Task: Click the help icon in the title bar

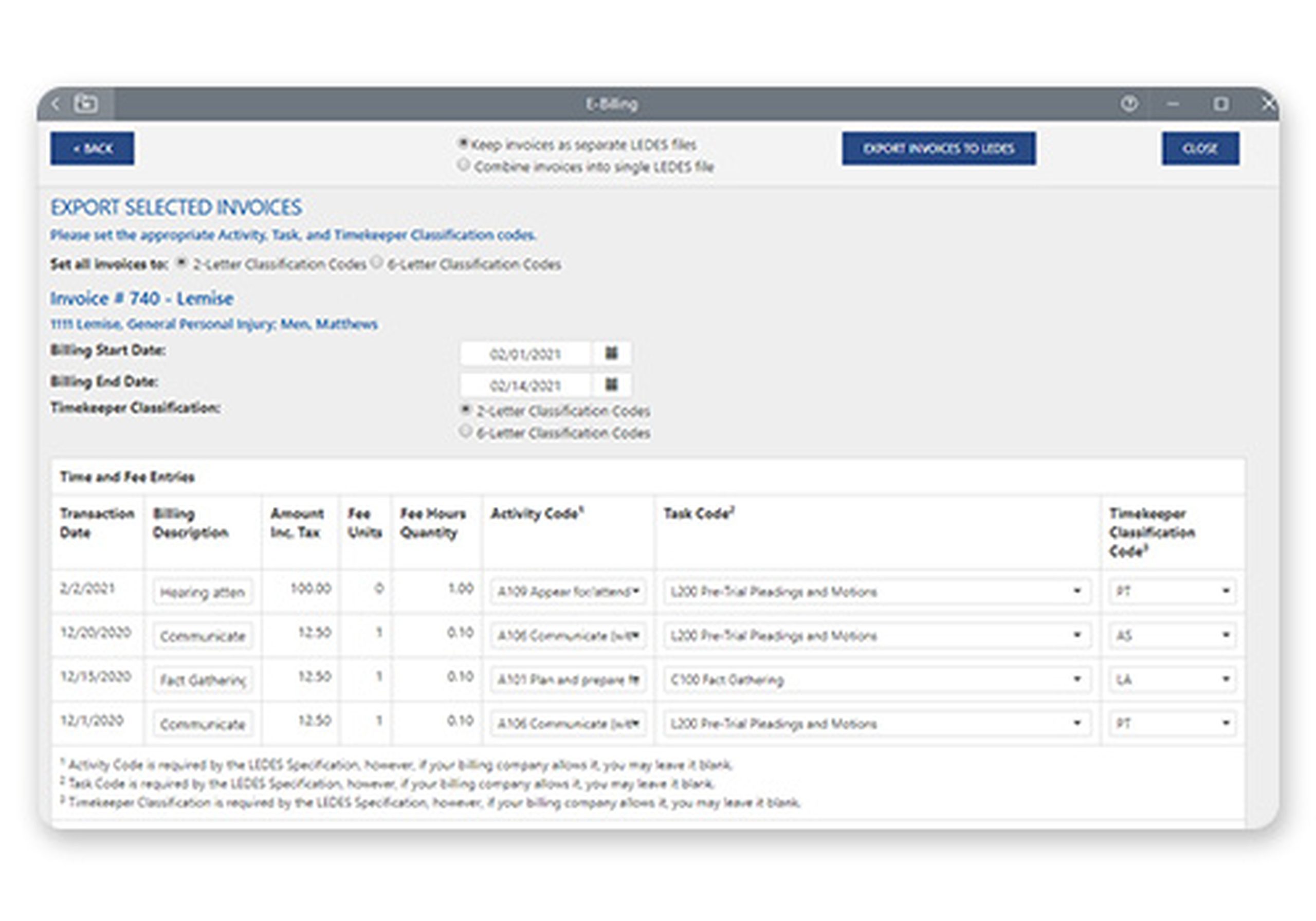Action: [x=1130, y=104]
